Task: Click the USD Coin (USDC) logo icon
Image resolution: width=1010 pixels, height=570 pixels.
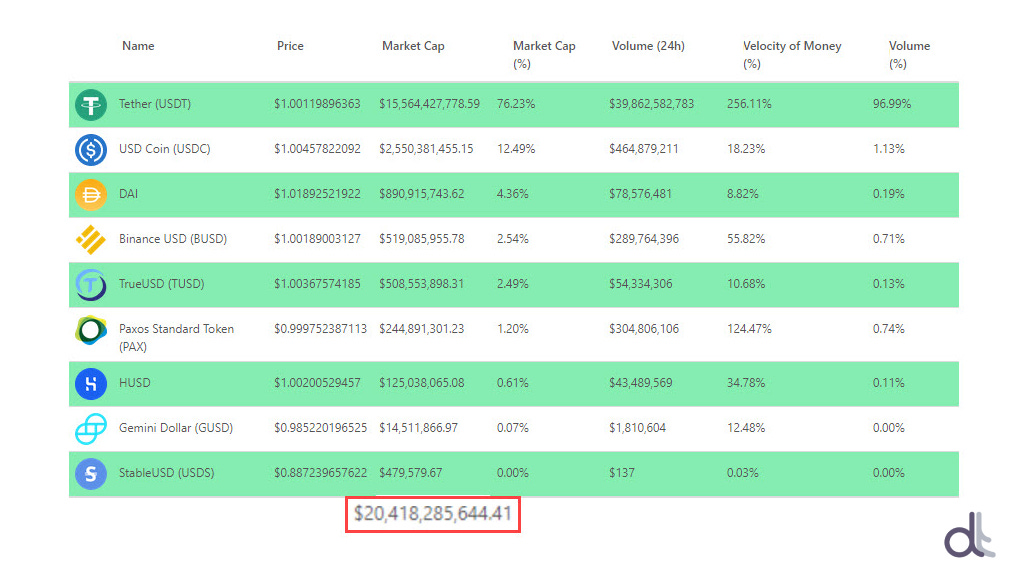Action: click(x=91, y=149)
